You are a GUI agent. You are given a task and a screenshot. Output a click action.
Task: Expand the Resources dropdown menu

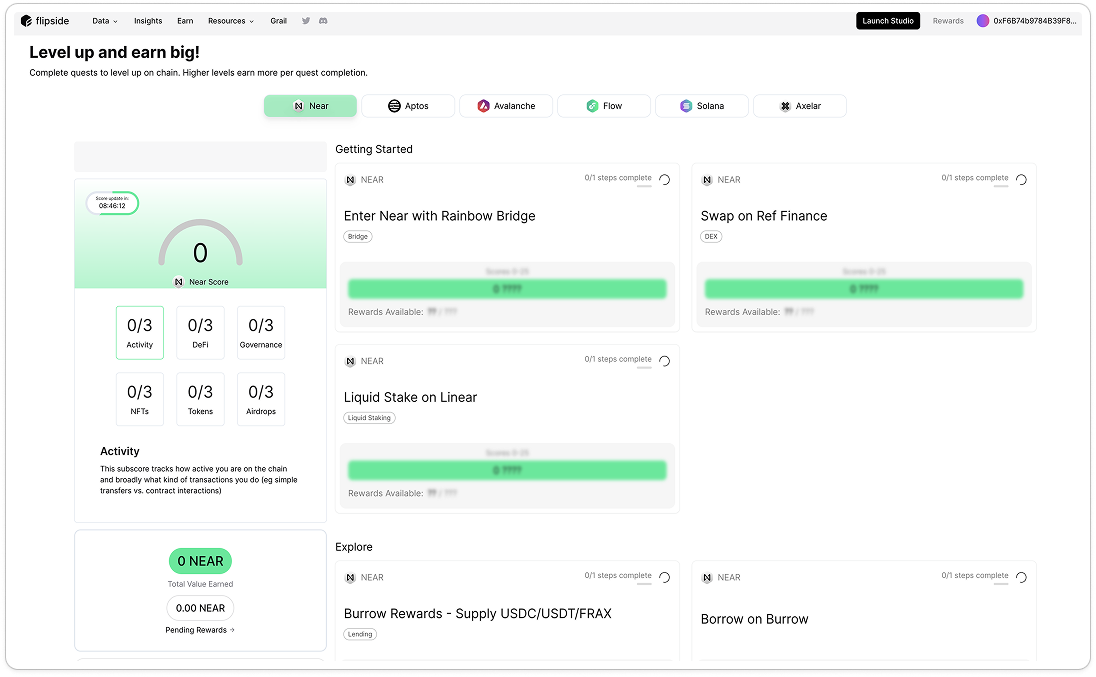[231, 21]
